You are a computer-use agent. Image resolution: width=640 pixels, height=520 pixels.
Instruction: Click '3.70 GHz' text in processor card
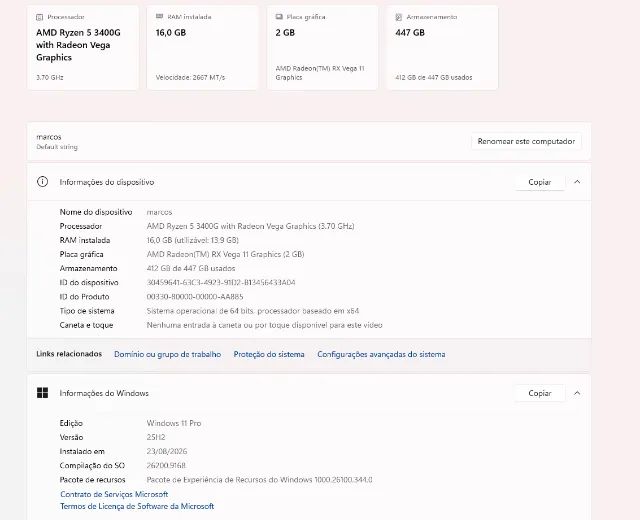coord(49,78)
